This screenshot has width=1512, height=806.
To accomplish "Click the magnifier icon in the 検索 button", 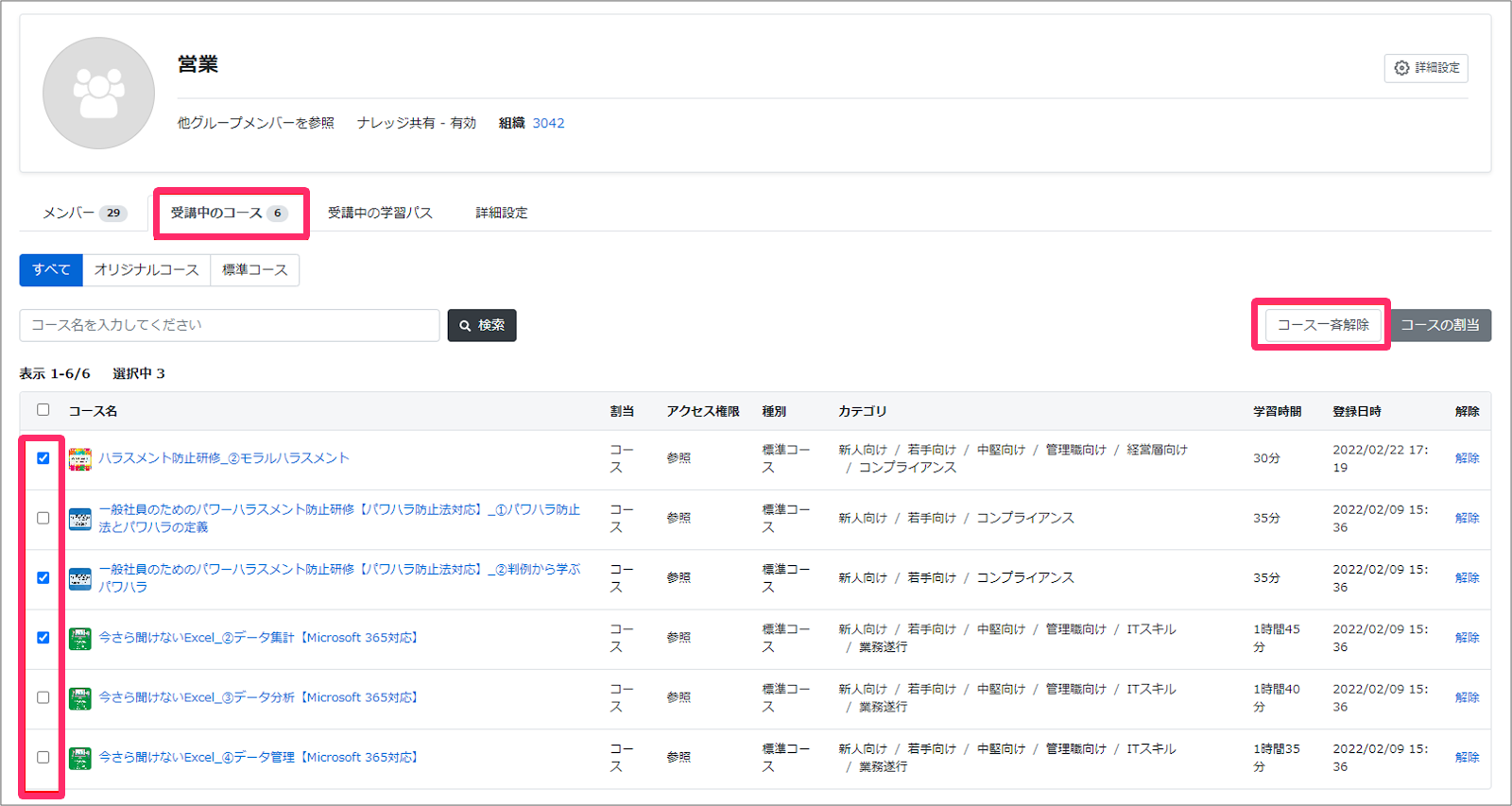I will coord(465,325).
